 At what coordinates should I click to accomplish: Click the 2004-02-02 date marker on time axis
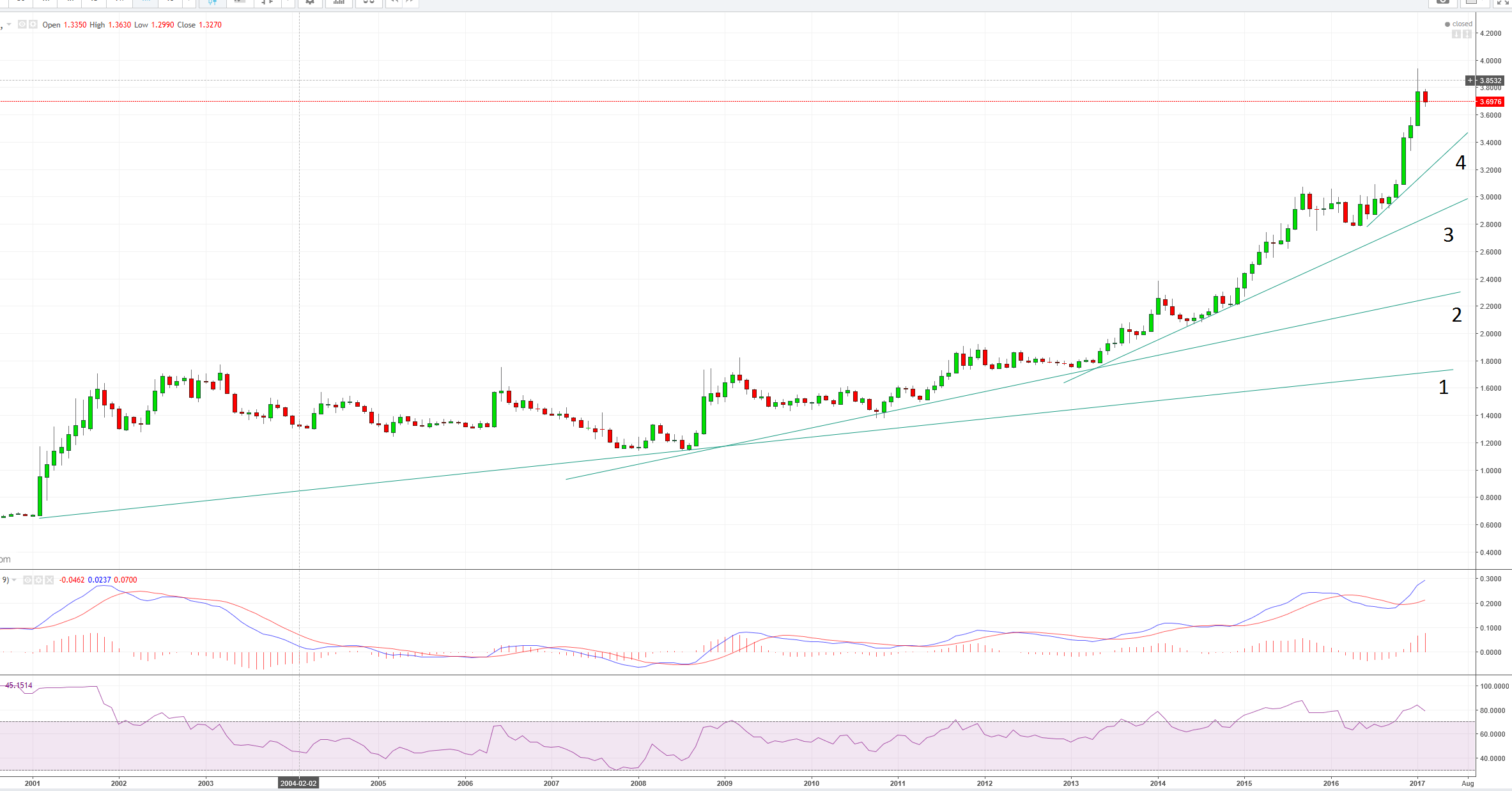pos(298,783)
